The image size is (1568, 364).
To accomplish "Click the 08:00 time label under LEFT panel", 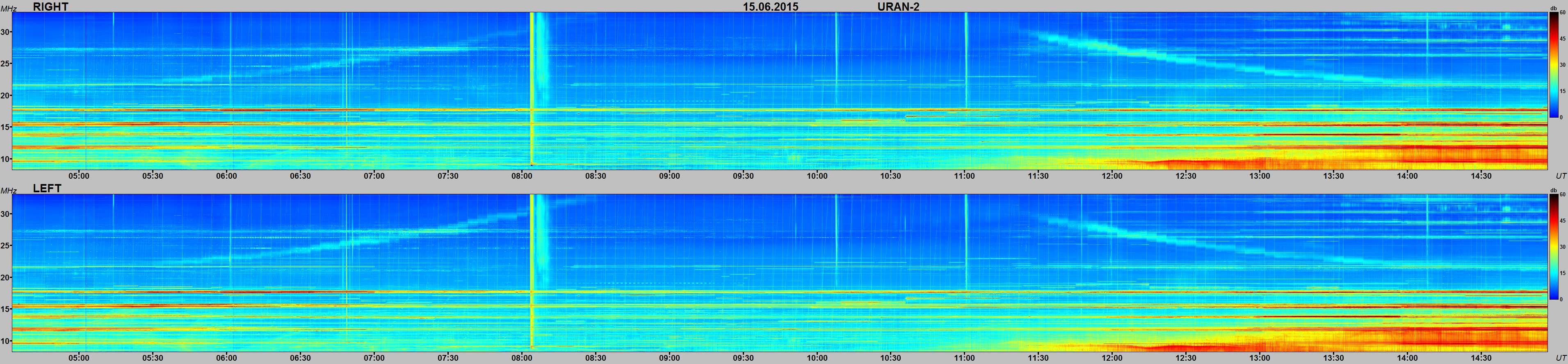I will pyautogui.click(x=522, y=358).
